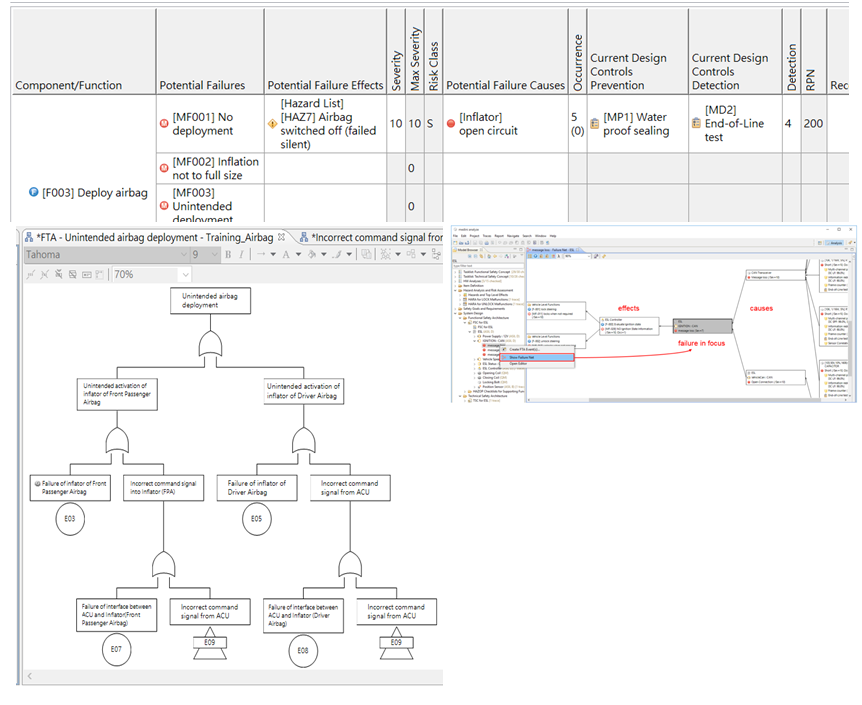Click the red MF001 No deployment failure icon
Screen dimensions: 862x705
[x=165, y=123]
